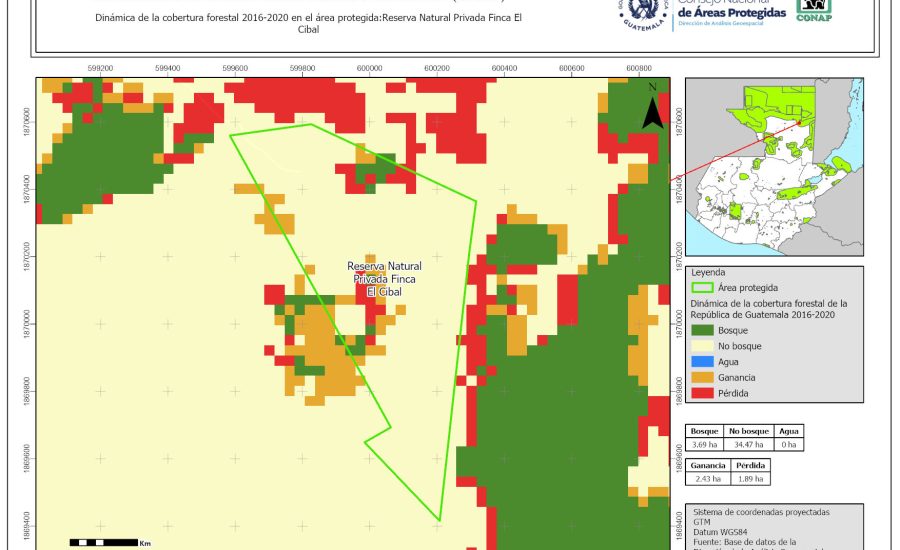The height and width of the screenshot is (550, 900).
Task: Click the Reserva Natural Privada Finca El Cibal label
Action: (384, 278)
